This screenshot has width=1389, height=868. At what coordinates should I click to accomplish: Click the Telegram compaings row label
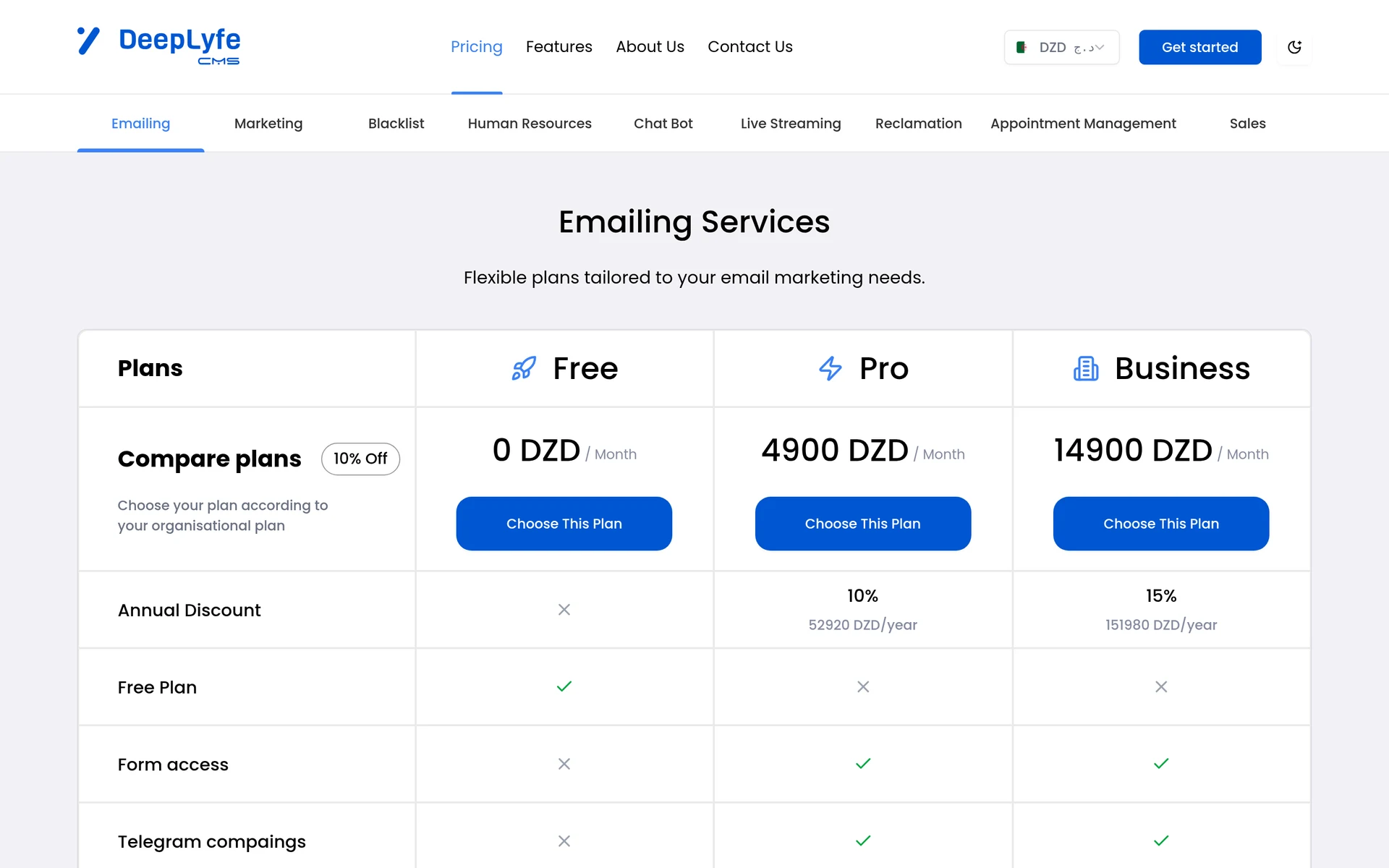point(212,842)
